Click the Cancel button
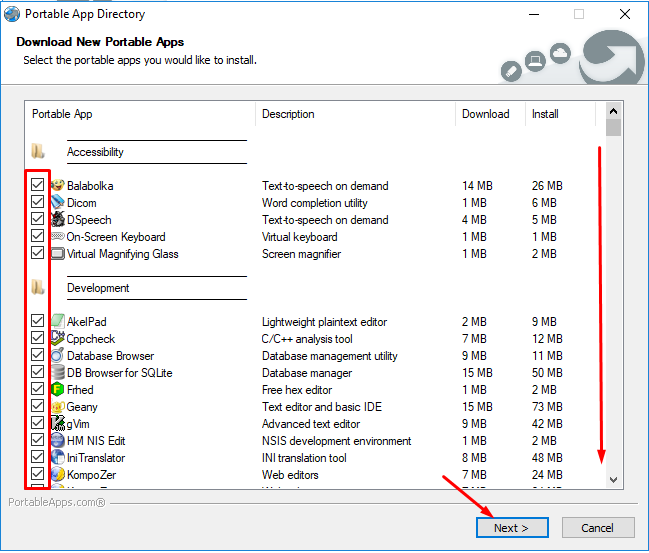This screenshot has width=649, height=553. point(598,528)
